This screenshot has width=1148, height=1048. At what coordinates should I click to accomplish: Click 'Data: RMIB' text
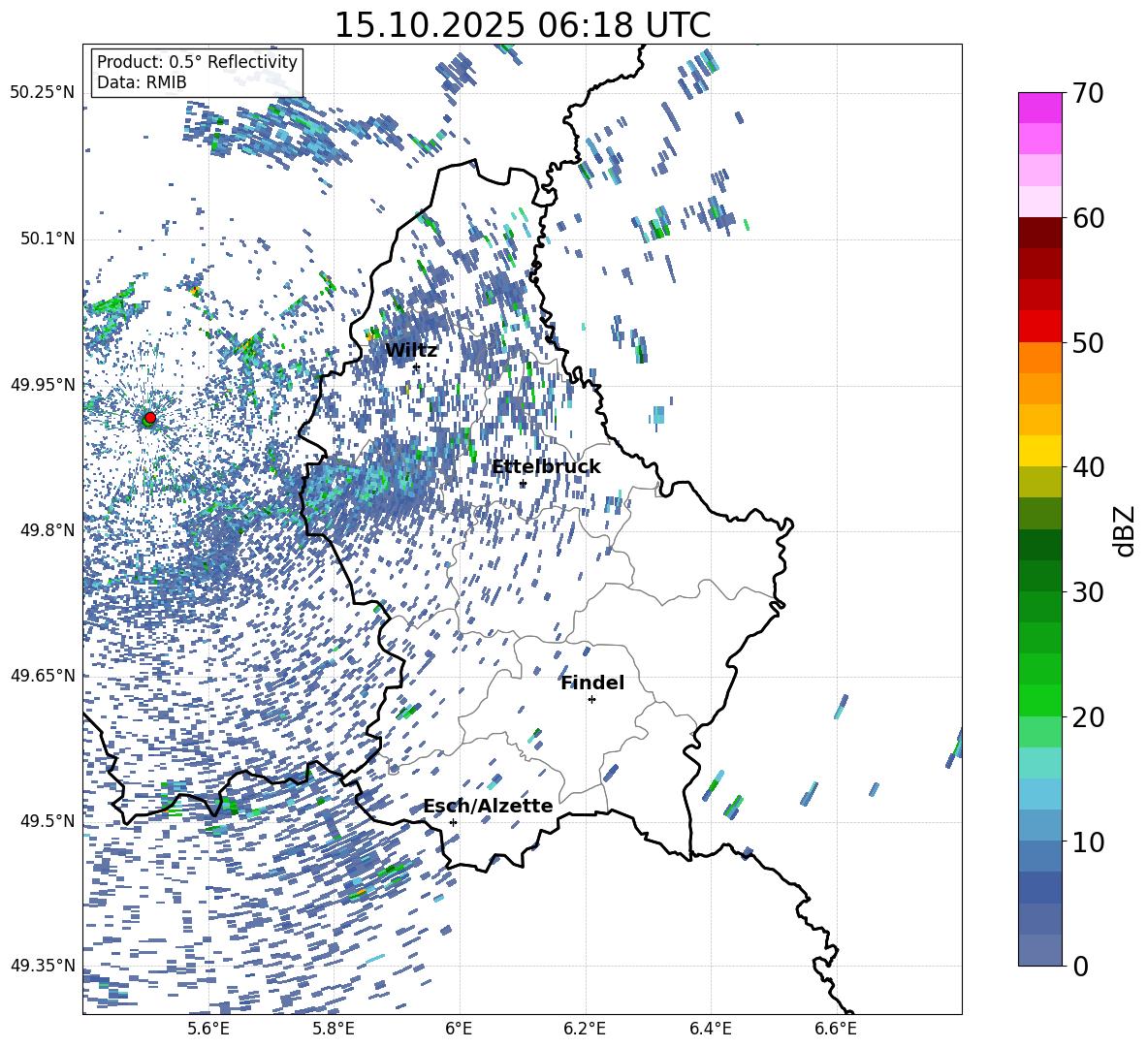point(142,82)
